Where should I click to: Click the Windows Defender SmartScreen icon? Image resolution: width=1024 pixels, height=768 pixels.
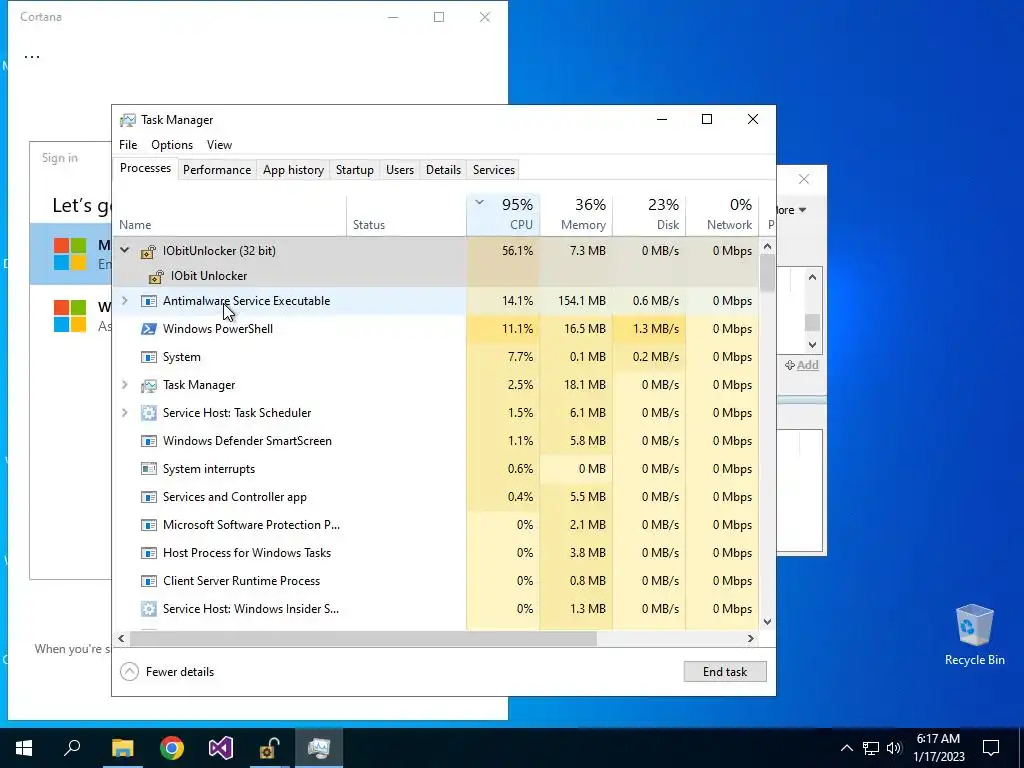tap(149, 441)
